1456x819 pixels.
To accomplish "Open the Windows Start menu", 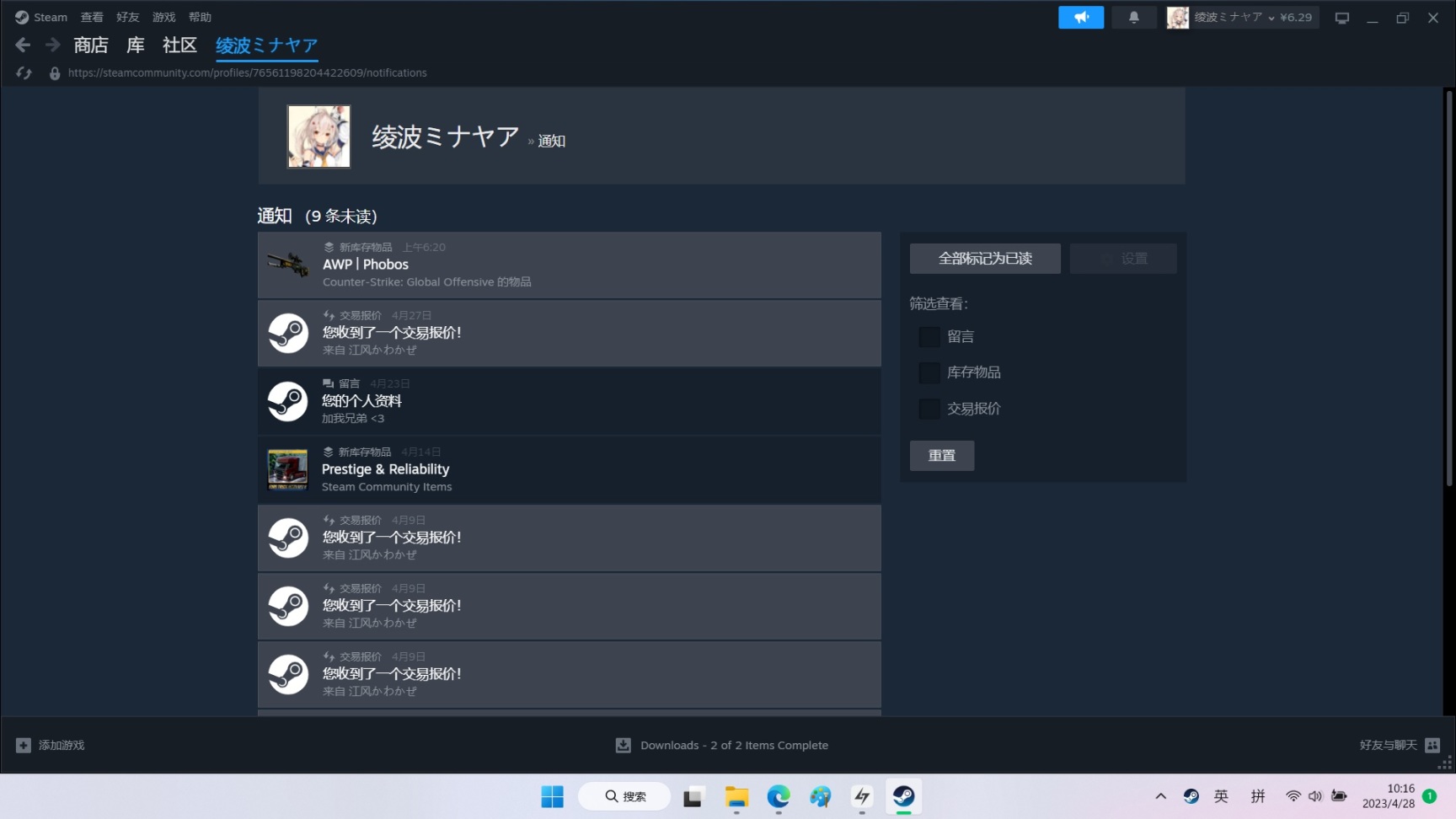I will [553, 796].
